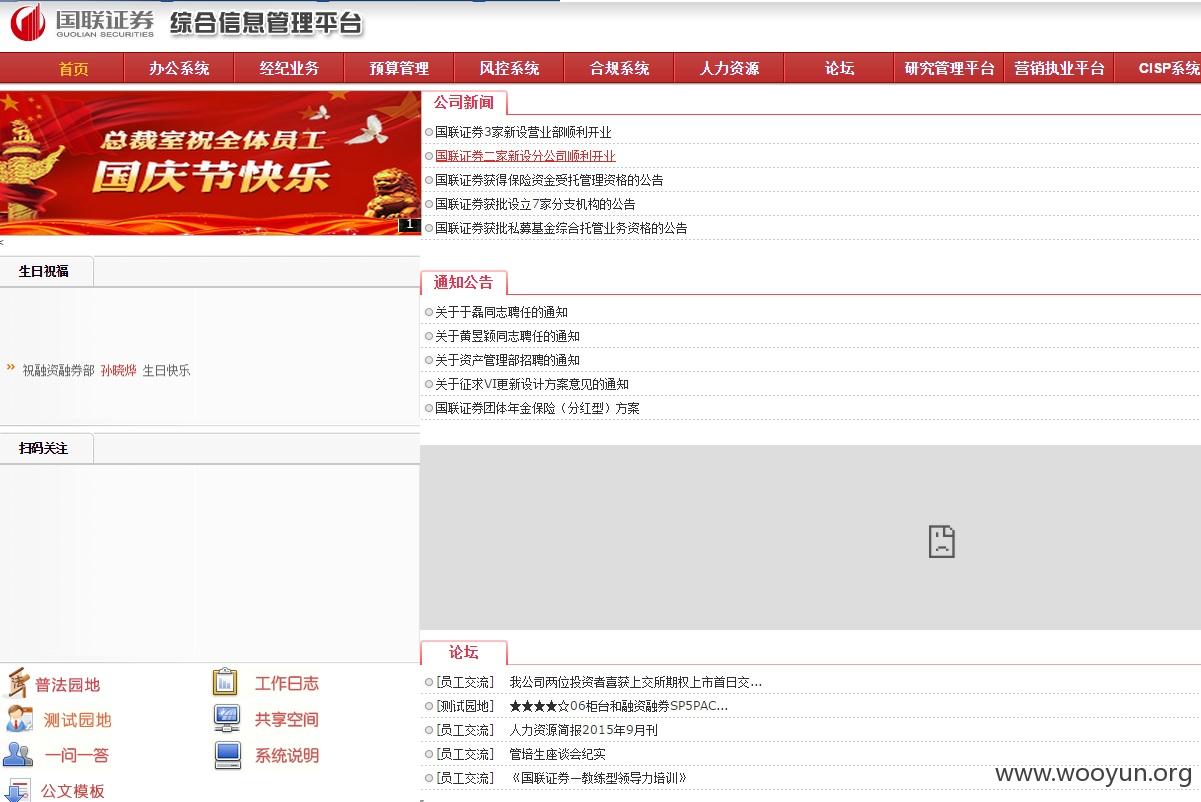Click the [测试园地] category tag in forum list

(465, 706)
